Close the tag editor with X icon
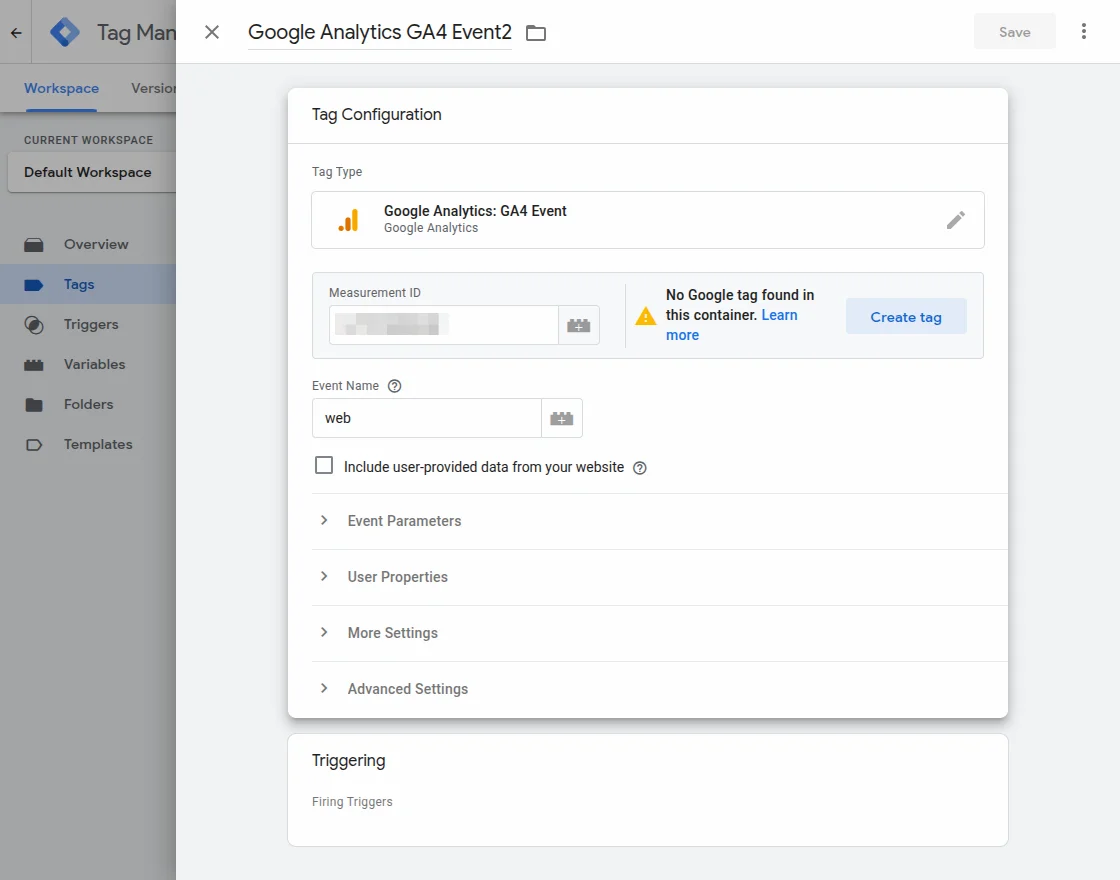1120x880 pixels. [212, 32]
